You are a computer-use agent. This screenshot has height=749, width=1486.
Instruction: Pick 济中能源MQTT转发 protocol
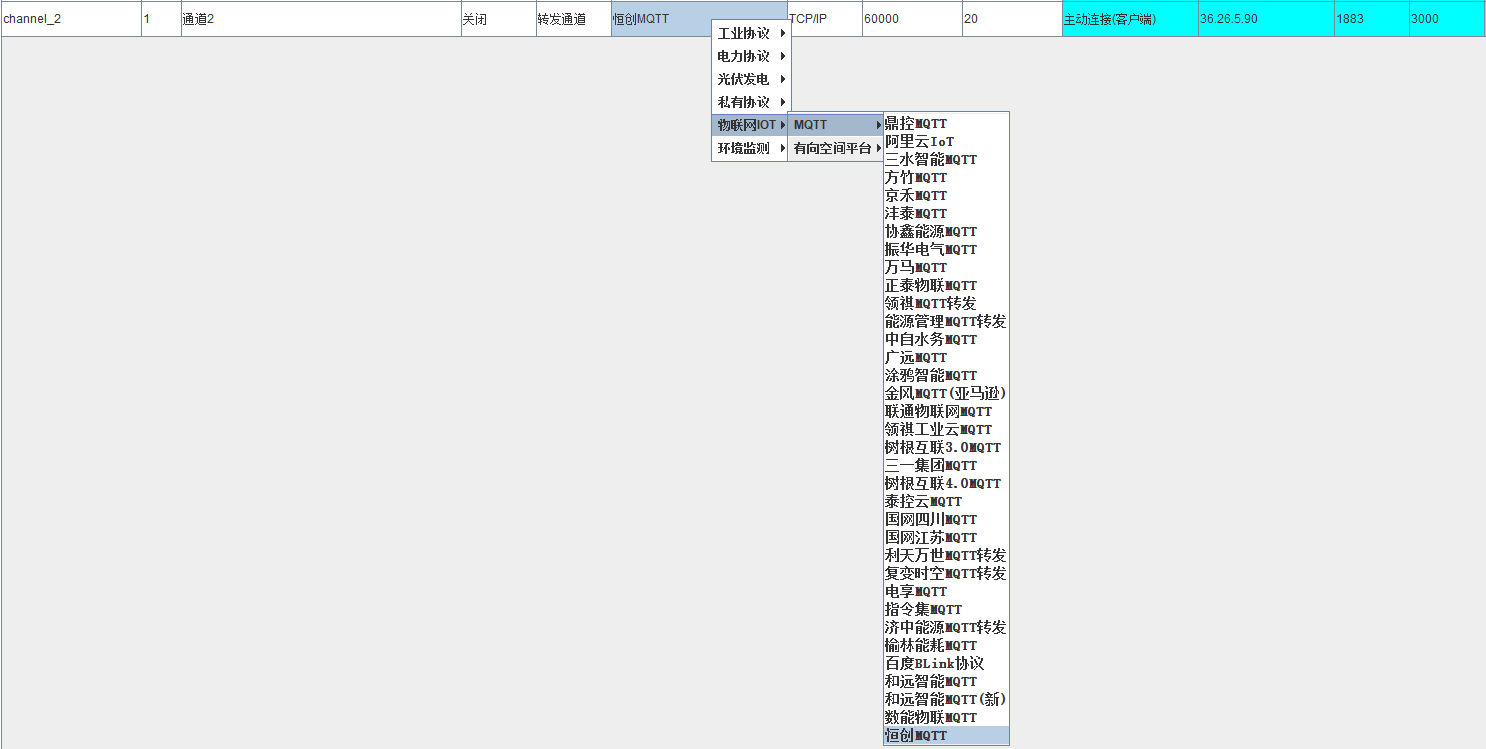tap(946, 627)
